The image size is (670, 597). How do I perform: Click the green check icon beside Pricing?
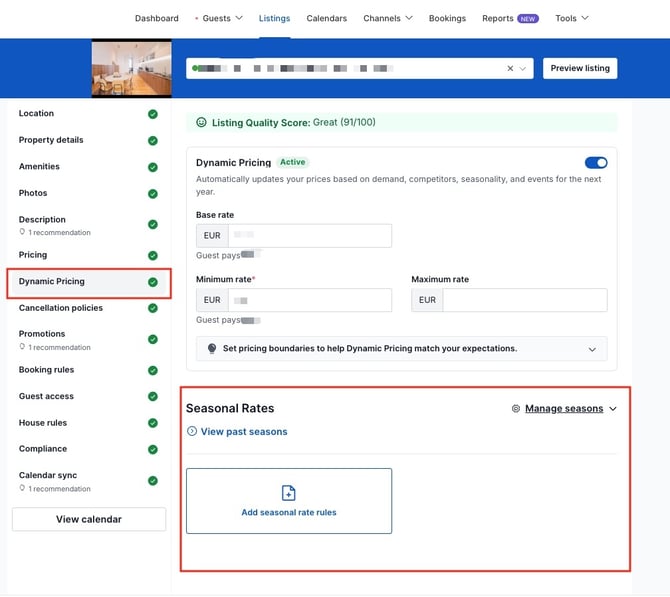153,256
